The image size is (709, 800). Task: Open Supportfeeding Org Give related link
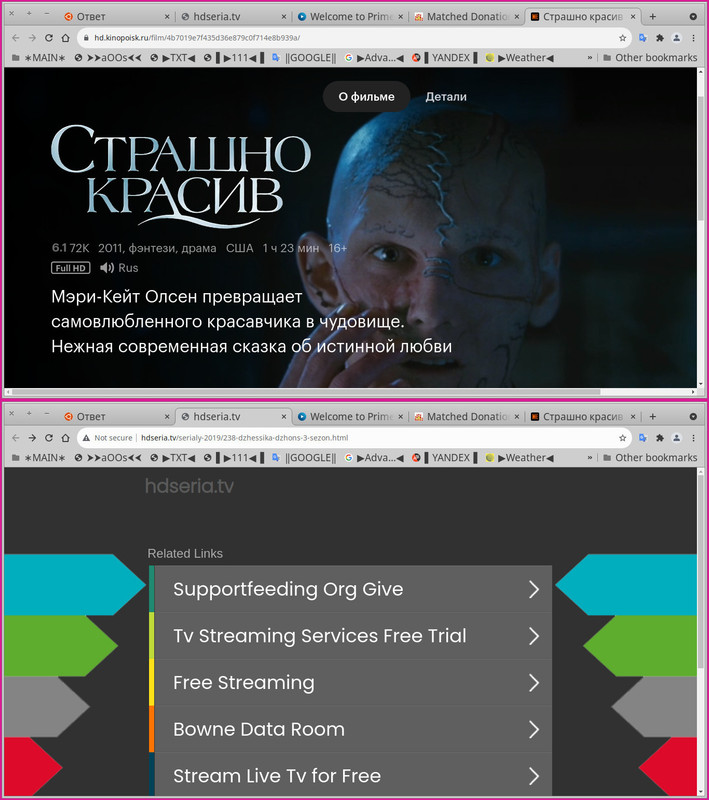[350, 589]
